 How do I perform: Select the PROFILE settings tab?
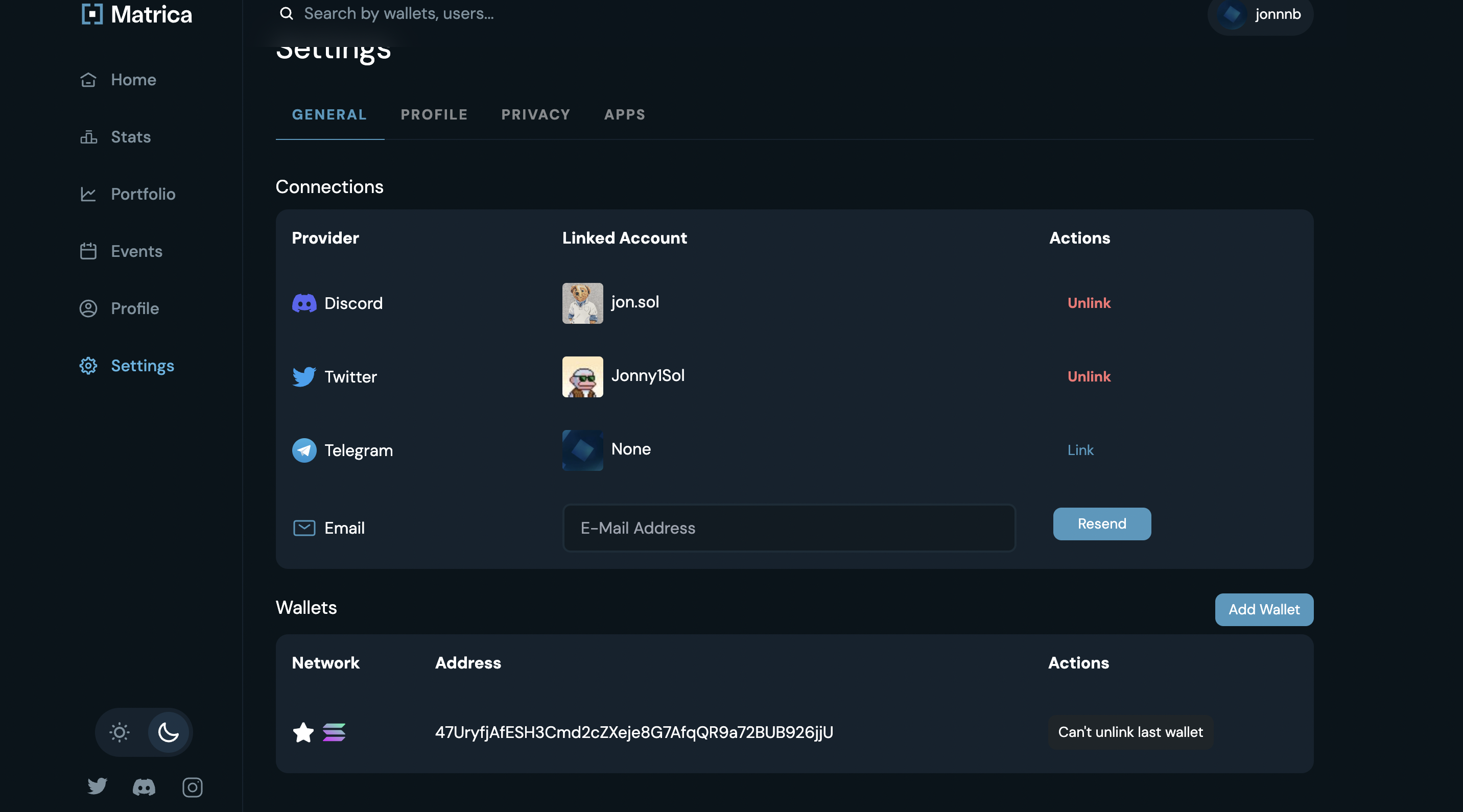tap(434, 115)
